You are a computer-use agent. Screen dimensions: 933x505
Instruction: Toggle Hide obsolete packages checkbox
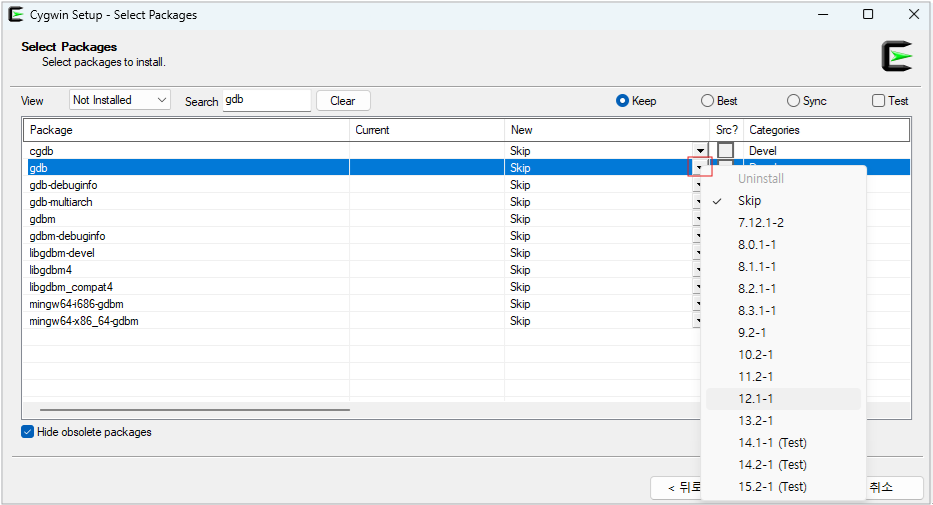point(27,432)
